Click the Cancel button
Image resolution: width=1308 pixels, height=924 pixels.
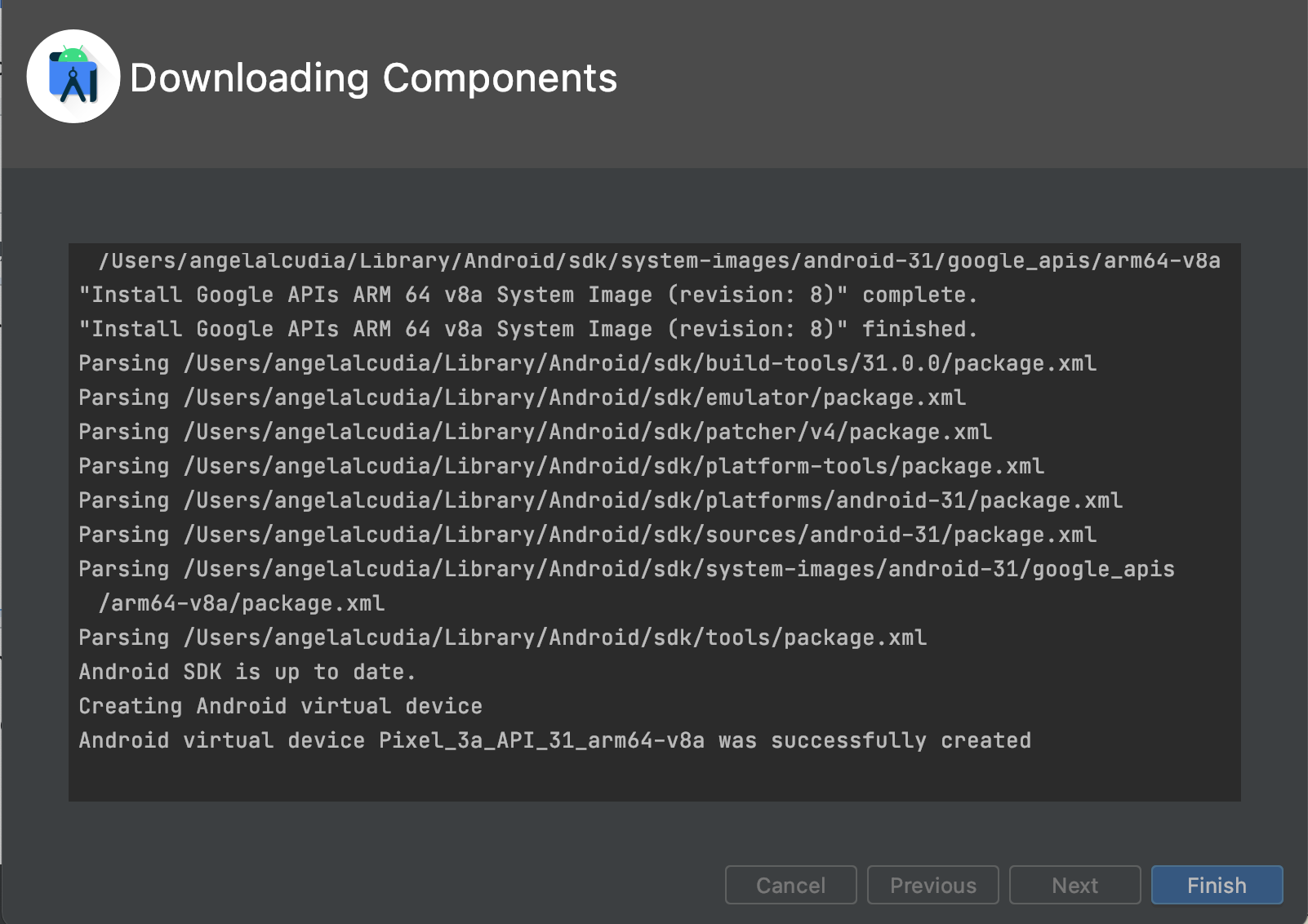(790, 885)
